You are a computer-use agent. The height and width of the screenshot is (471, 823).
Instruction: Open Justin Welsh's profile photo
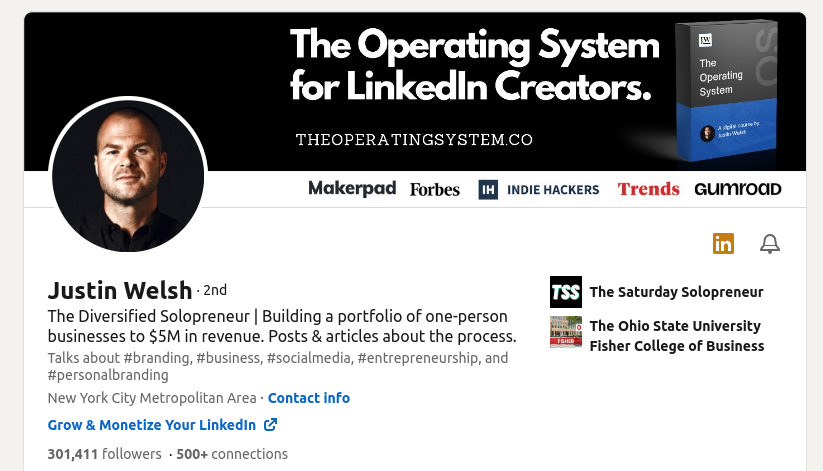click(128, 176)
